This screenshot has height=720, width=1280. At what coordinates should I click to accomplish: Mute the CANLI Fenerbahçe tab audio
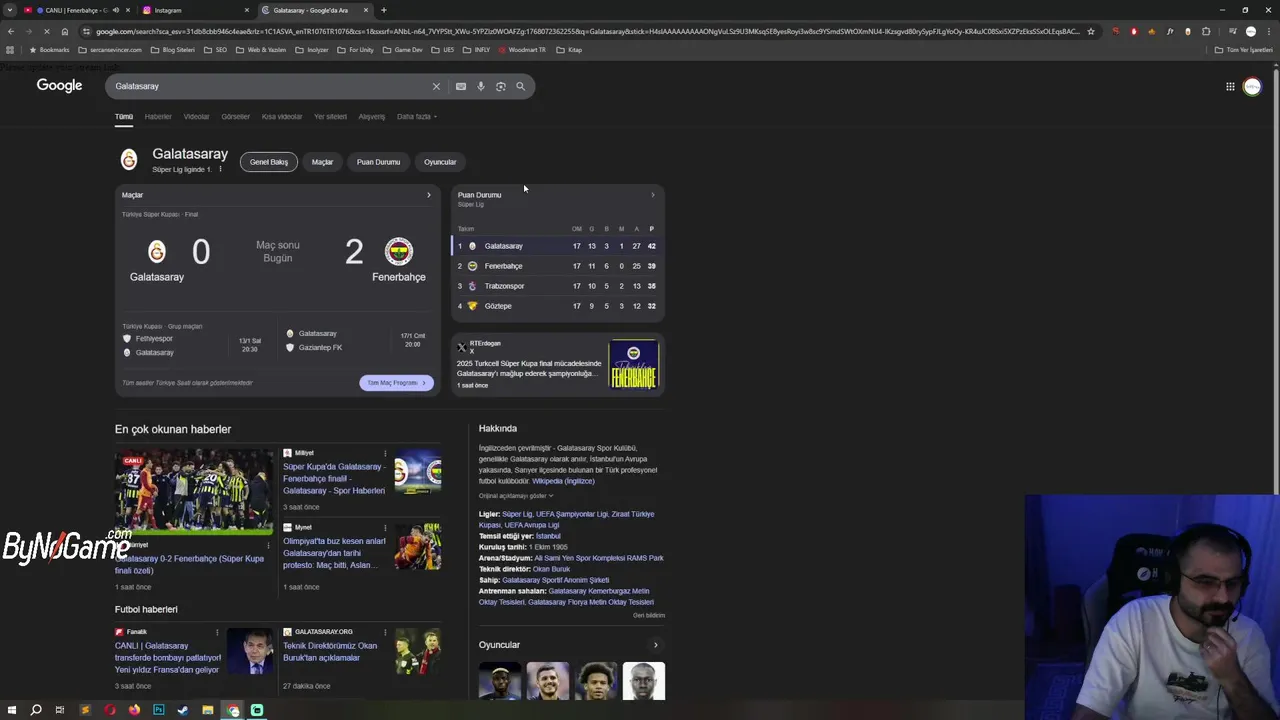[116, 10]
